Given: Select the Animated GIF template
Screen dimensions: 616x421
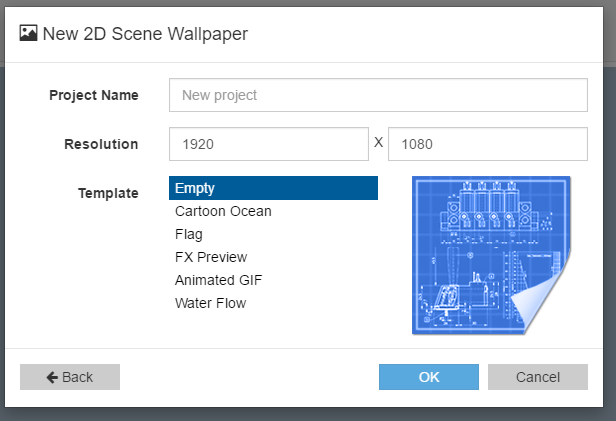Looking at the screenshot, I should (218, 280).
